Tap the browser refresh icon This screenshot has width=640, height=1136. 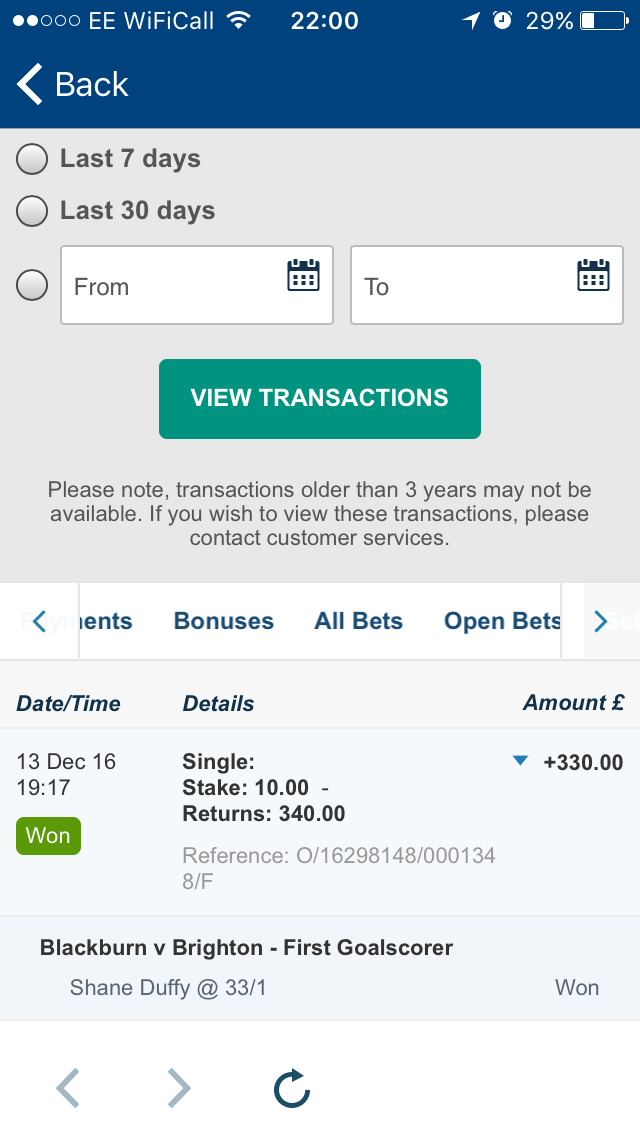click(x=292, y=1088)
